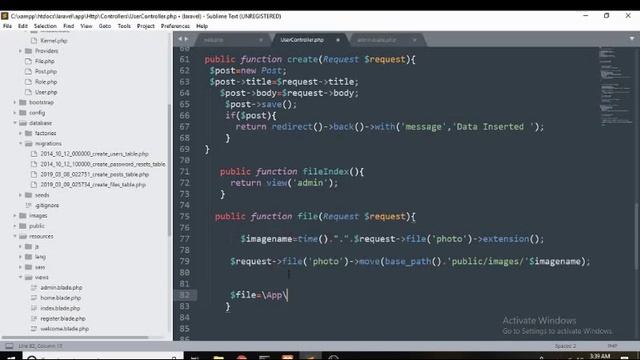The height and width of the screenshot is (360, 640).
Task: Open the File menu
Action: 7,26
